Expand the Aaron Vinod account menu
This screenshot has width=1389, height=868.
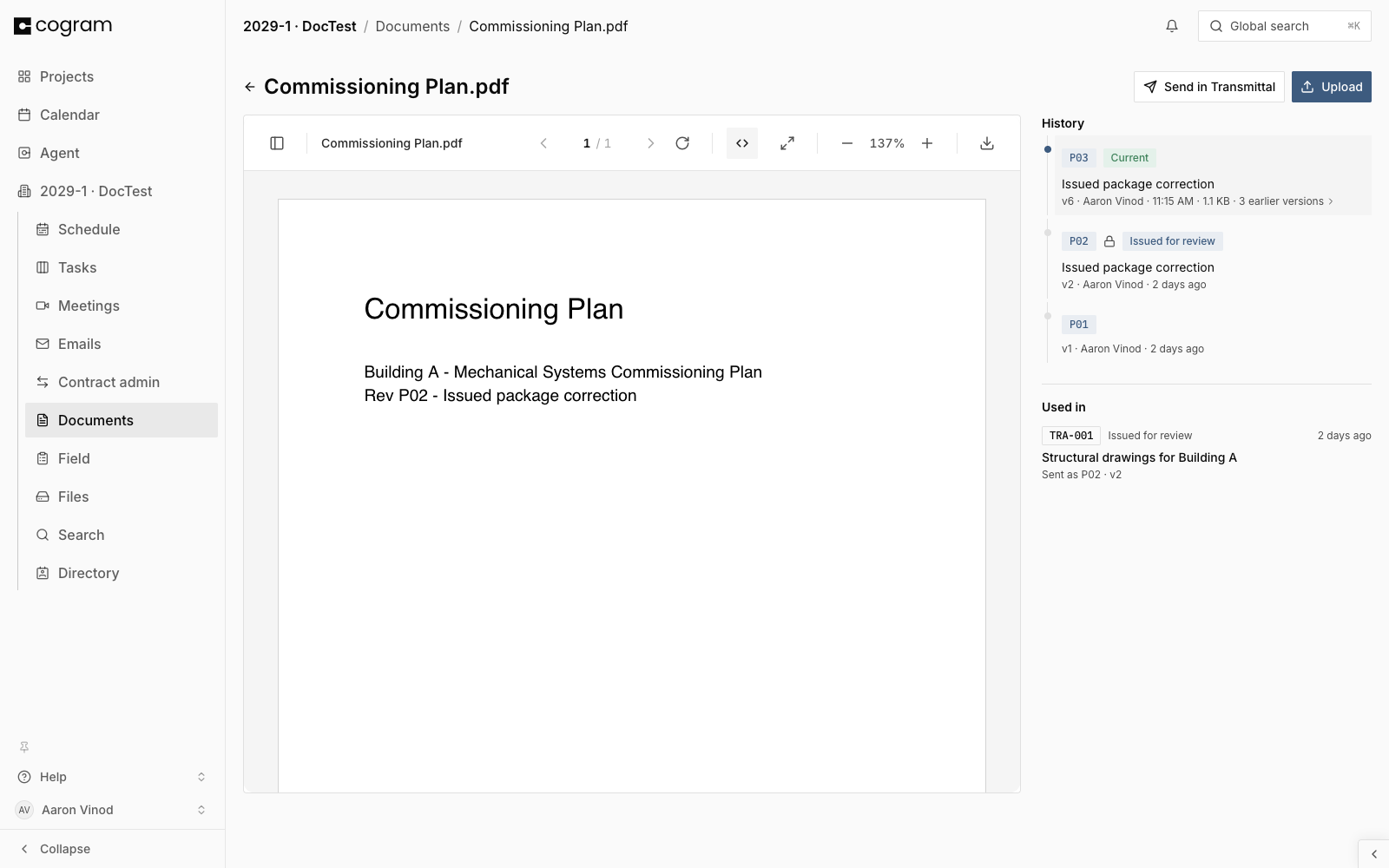click(113, 810)
